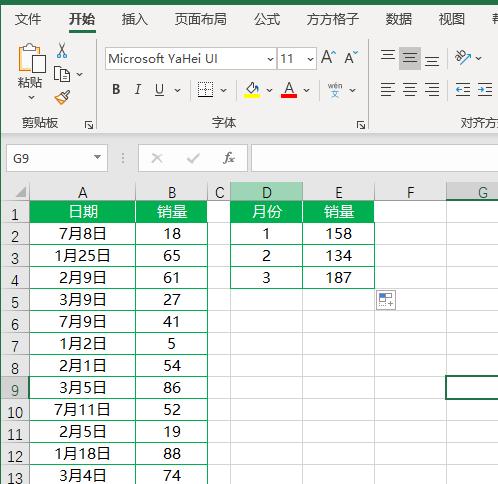The height and width of the screenshot is (484, 498).
Task: Click the Auto Fill Options icon near F5
Action: tap(386, 300)
